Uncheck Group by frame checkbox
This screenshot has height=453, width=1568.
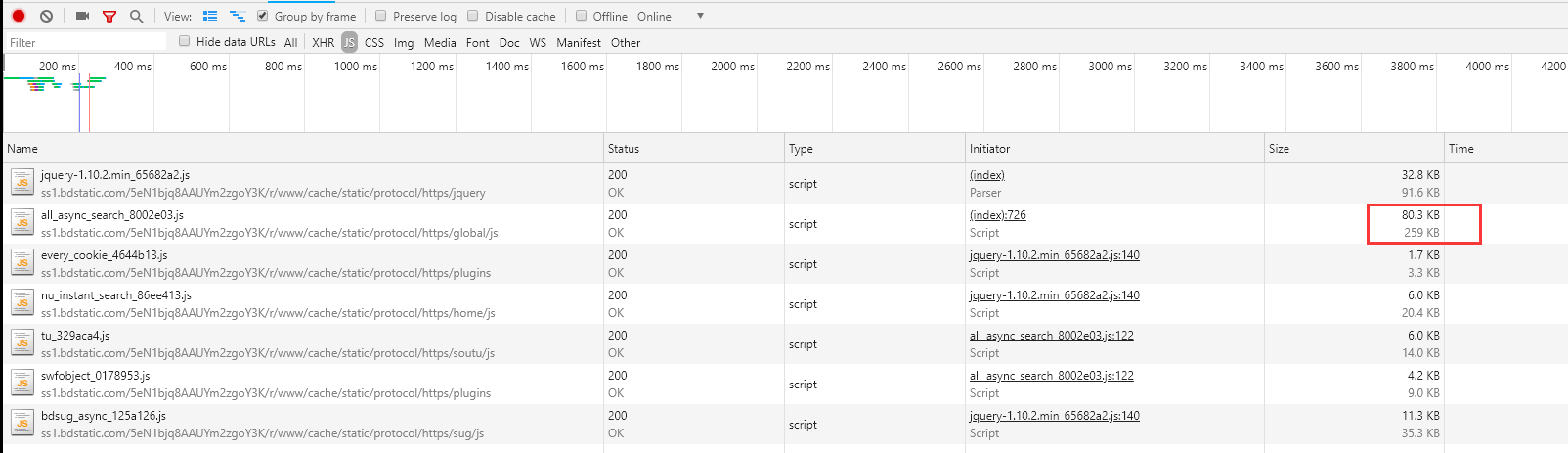coord(262,16)
